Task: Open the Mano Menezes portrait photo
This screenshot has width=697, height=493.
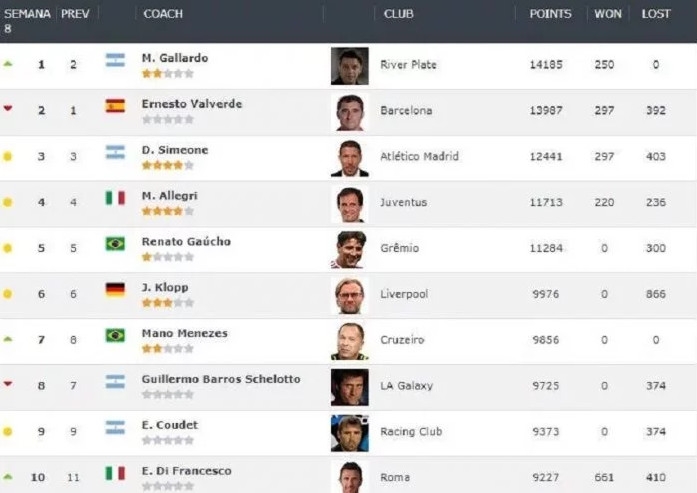Action: coord(350,341)
